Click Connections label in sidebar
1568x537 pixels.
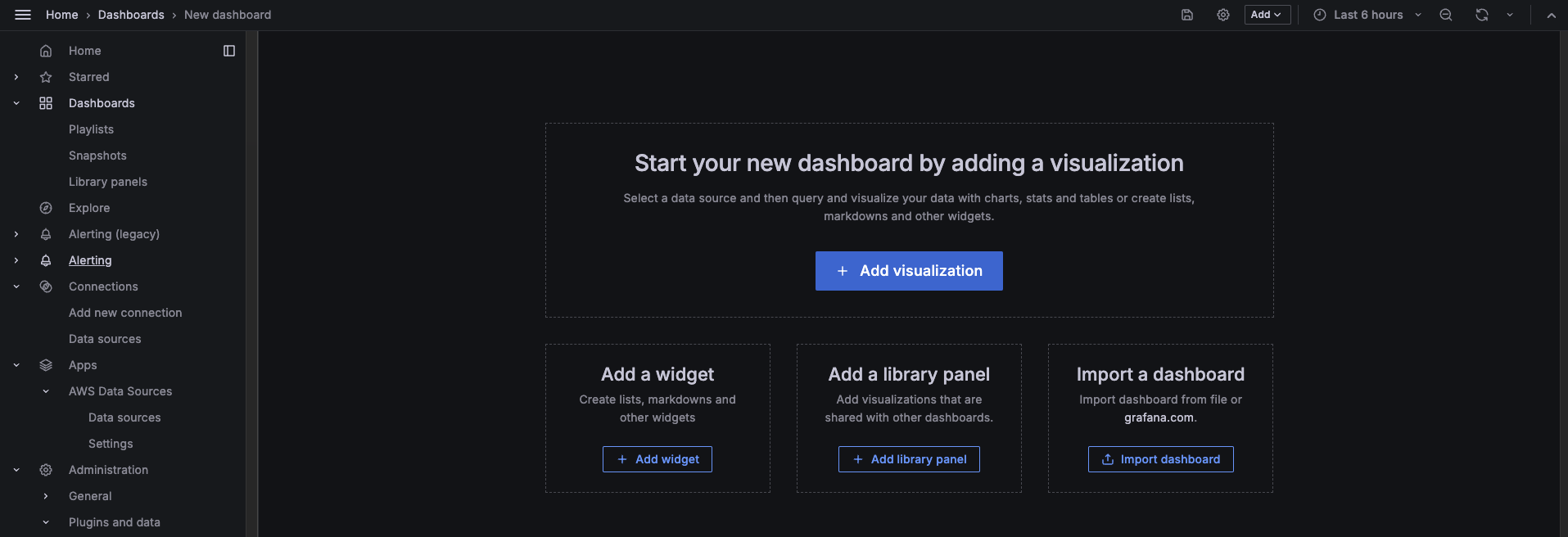(103, 287)
